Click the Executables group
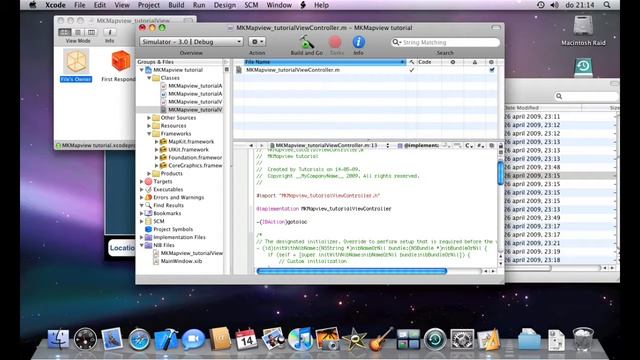 [168, 189]
